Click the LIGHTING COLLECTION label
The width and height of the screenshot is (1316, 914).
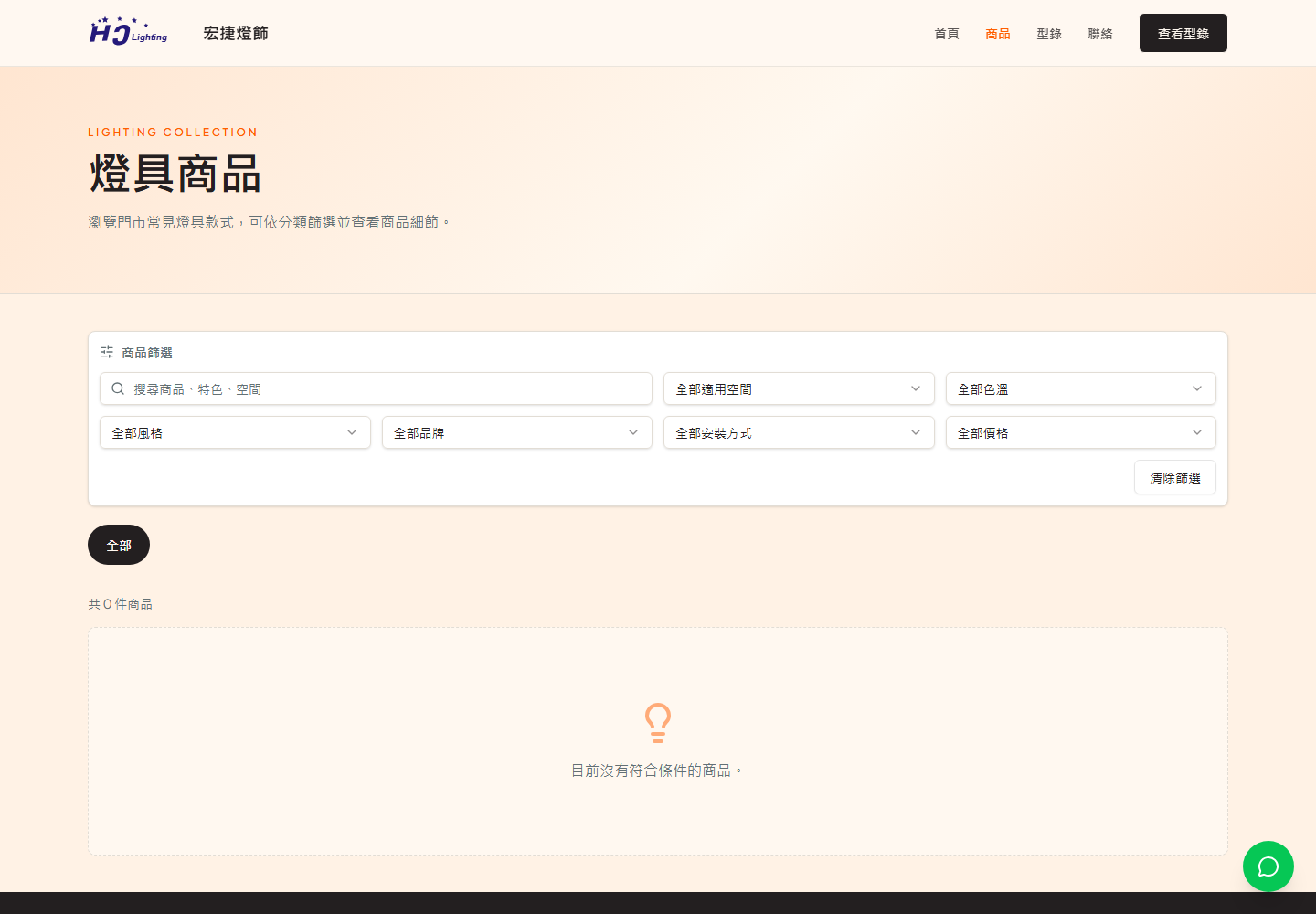(x=173, y=133)
